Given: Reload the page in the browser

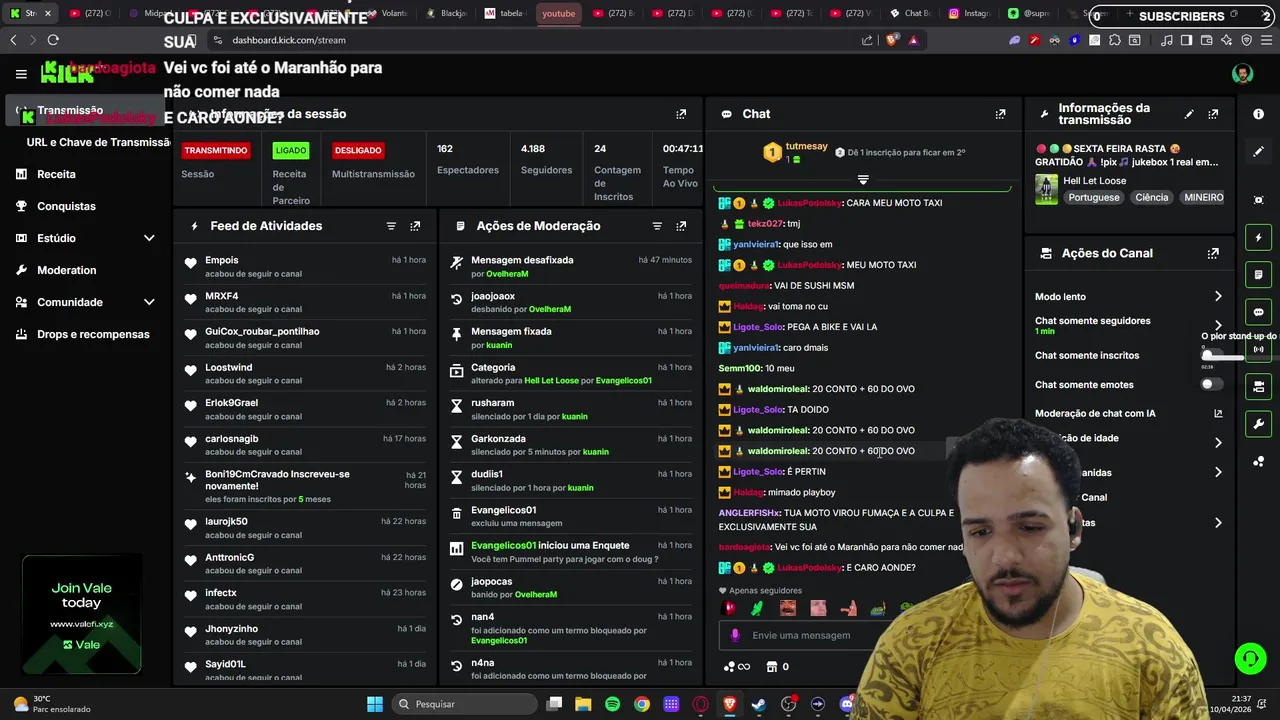Looking at the screenshot, I should point(53,40).
